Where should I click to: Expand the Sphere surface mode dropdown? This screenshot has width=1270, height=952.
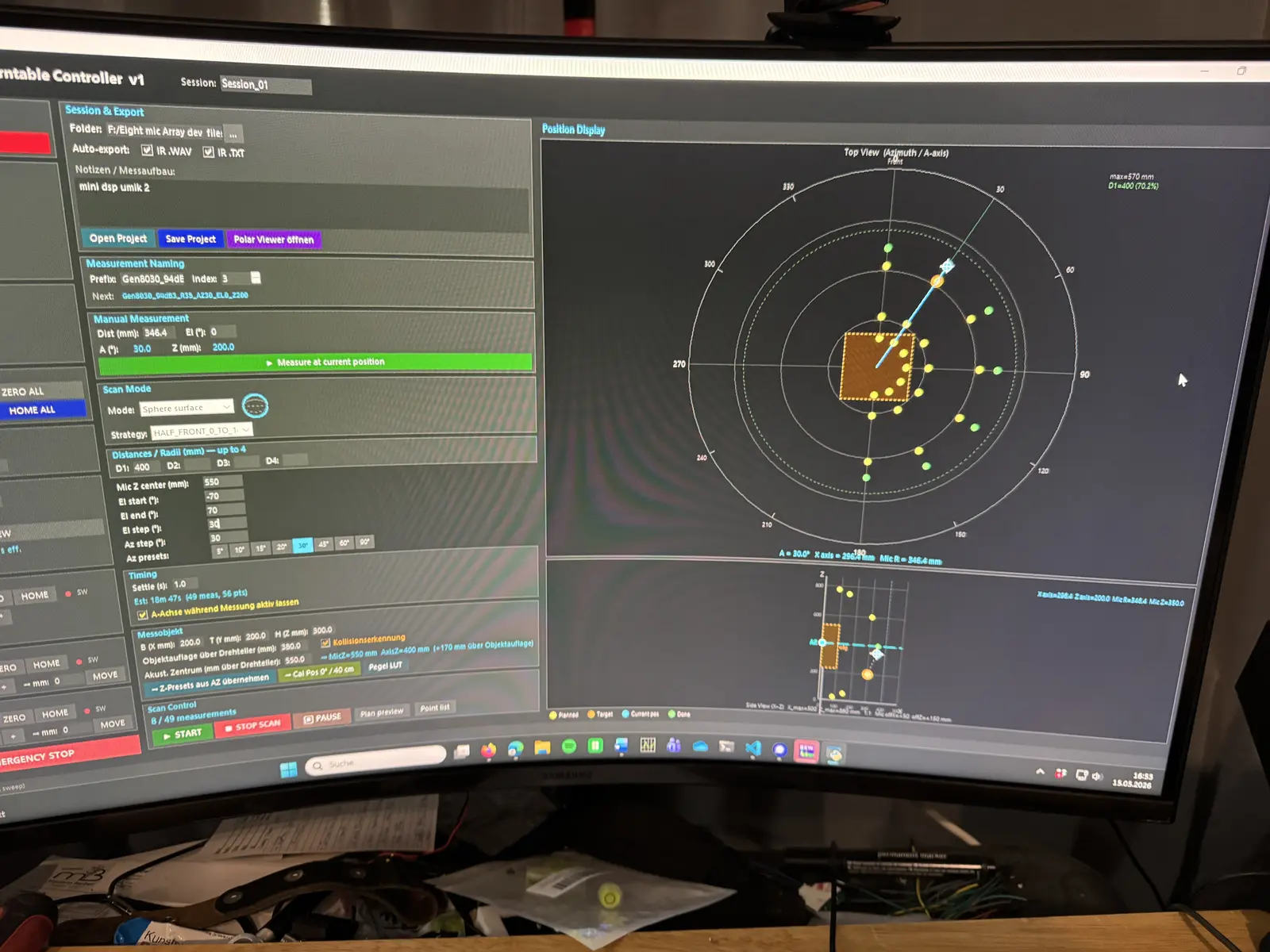pyautogui.click(x=187, y=408)
